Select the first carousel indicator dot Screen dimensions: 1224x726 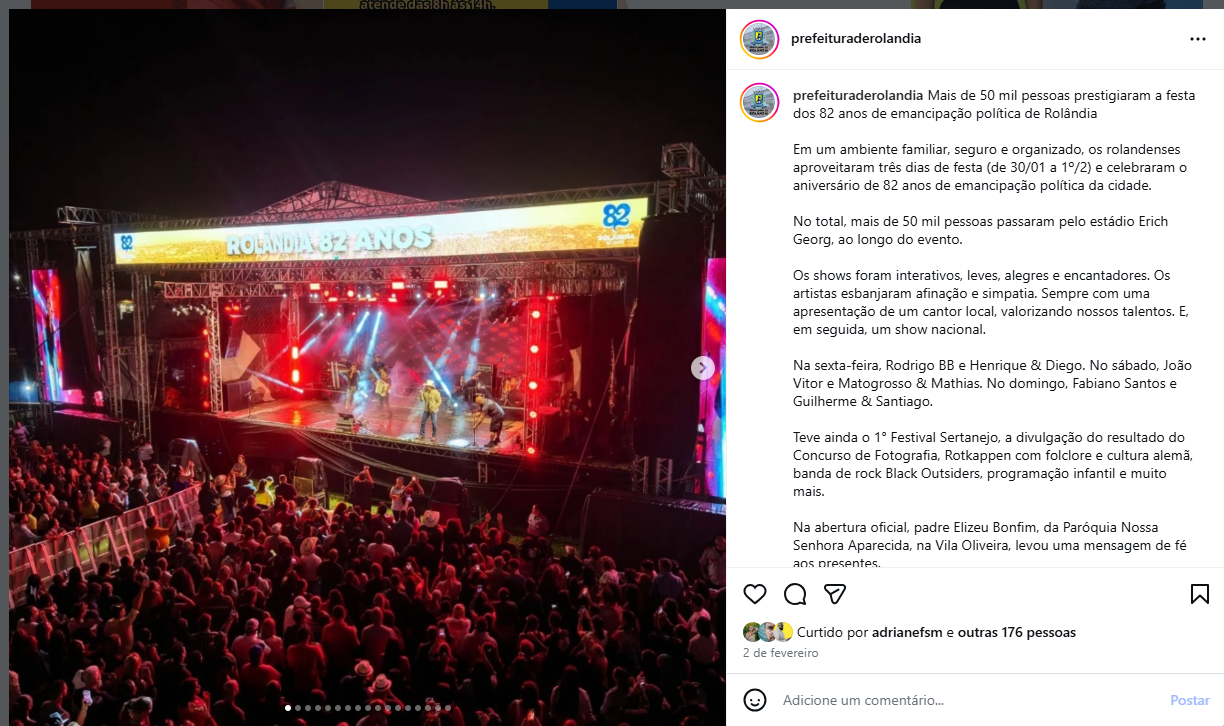click(288, 708)
